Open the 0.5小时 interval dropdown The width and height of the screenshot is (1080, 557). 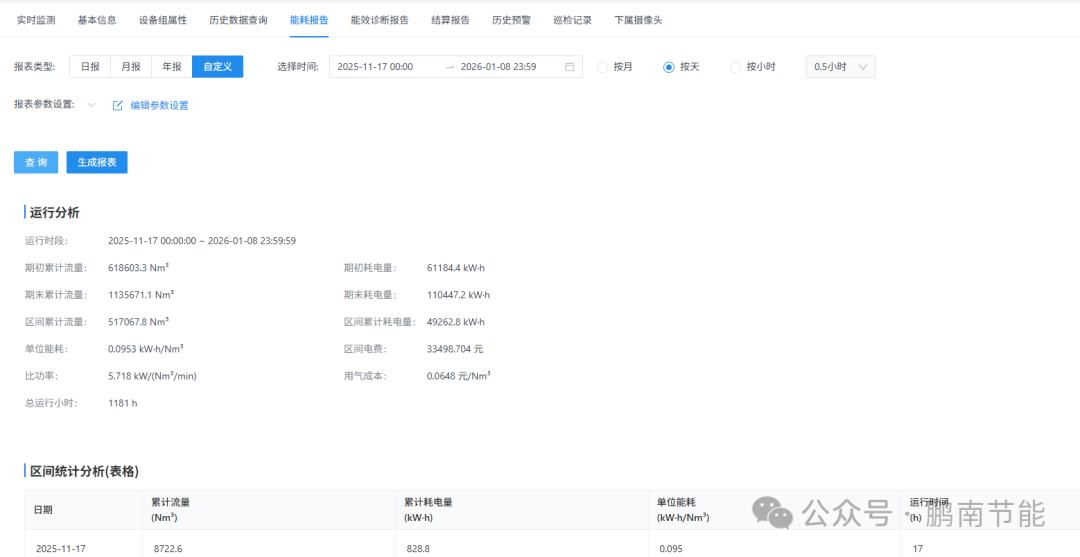[841, 67]
